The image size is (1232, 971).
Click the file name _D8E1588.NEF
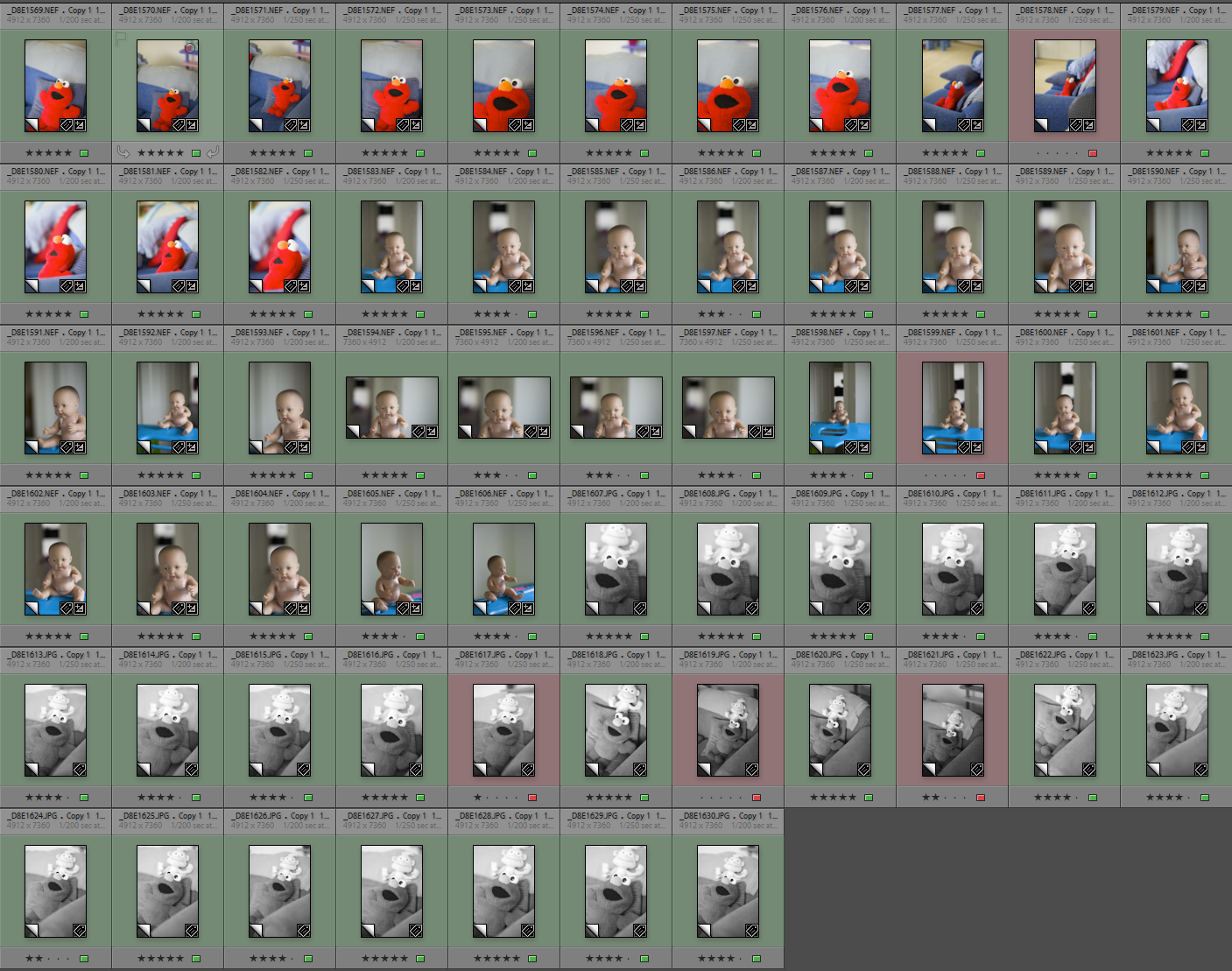tap(931, 172)
